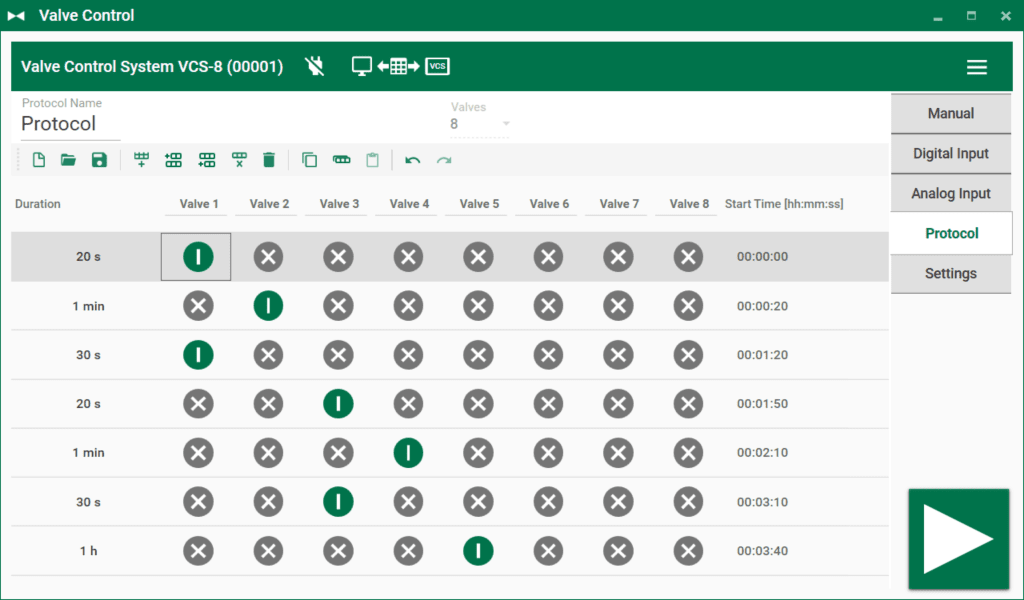Paste rows from the clipboard
1024x600 pixels.
pyautogui.click(x=372, y=159)
